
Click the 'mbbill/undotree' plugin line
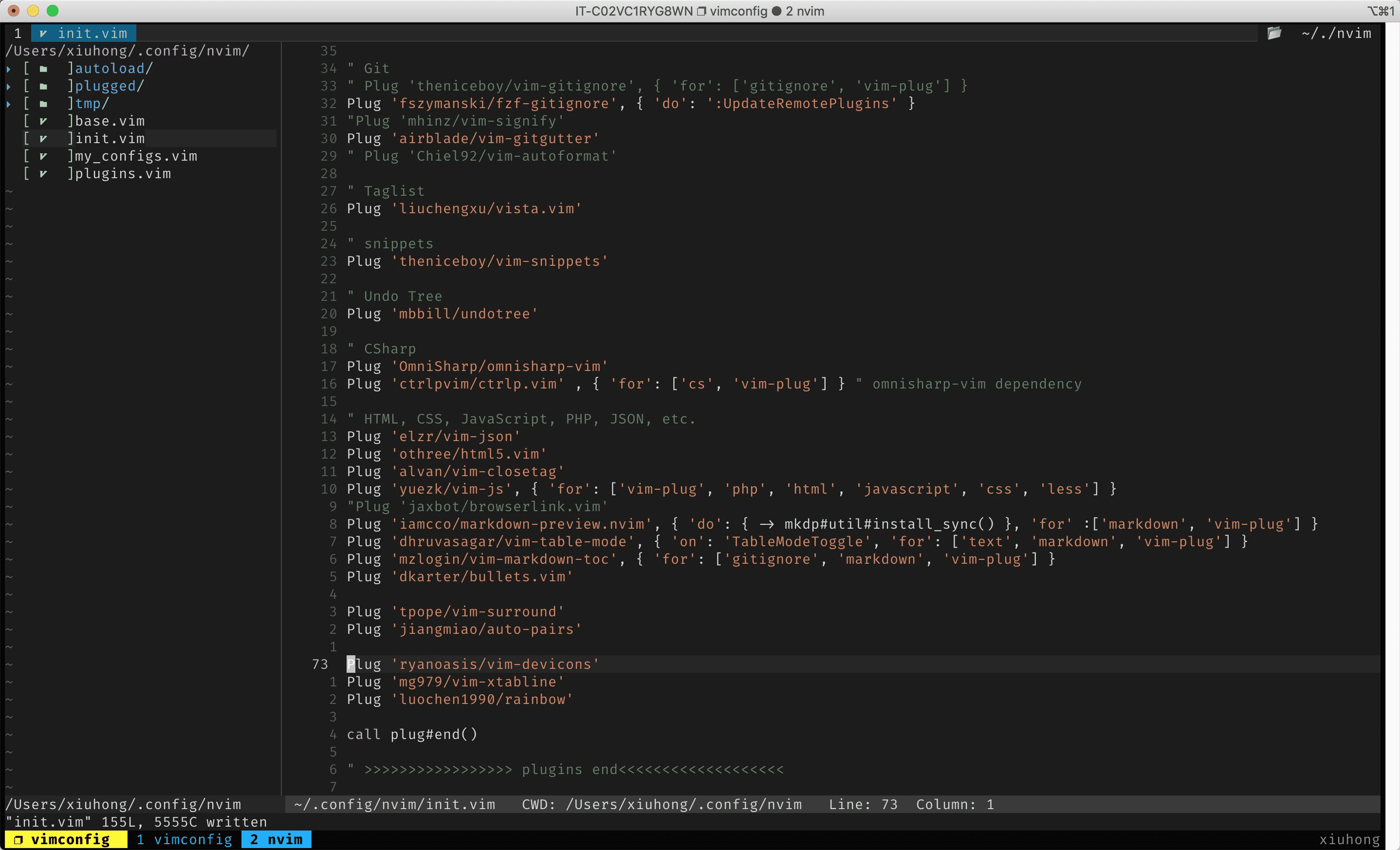point(442,314)
